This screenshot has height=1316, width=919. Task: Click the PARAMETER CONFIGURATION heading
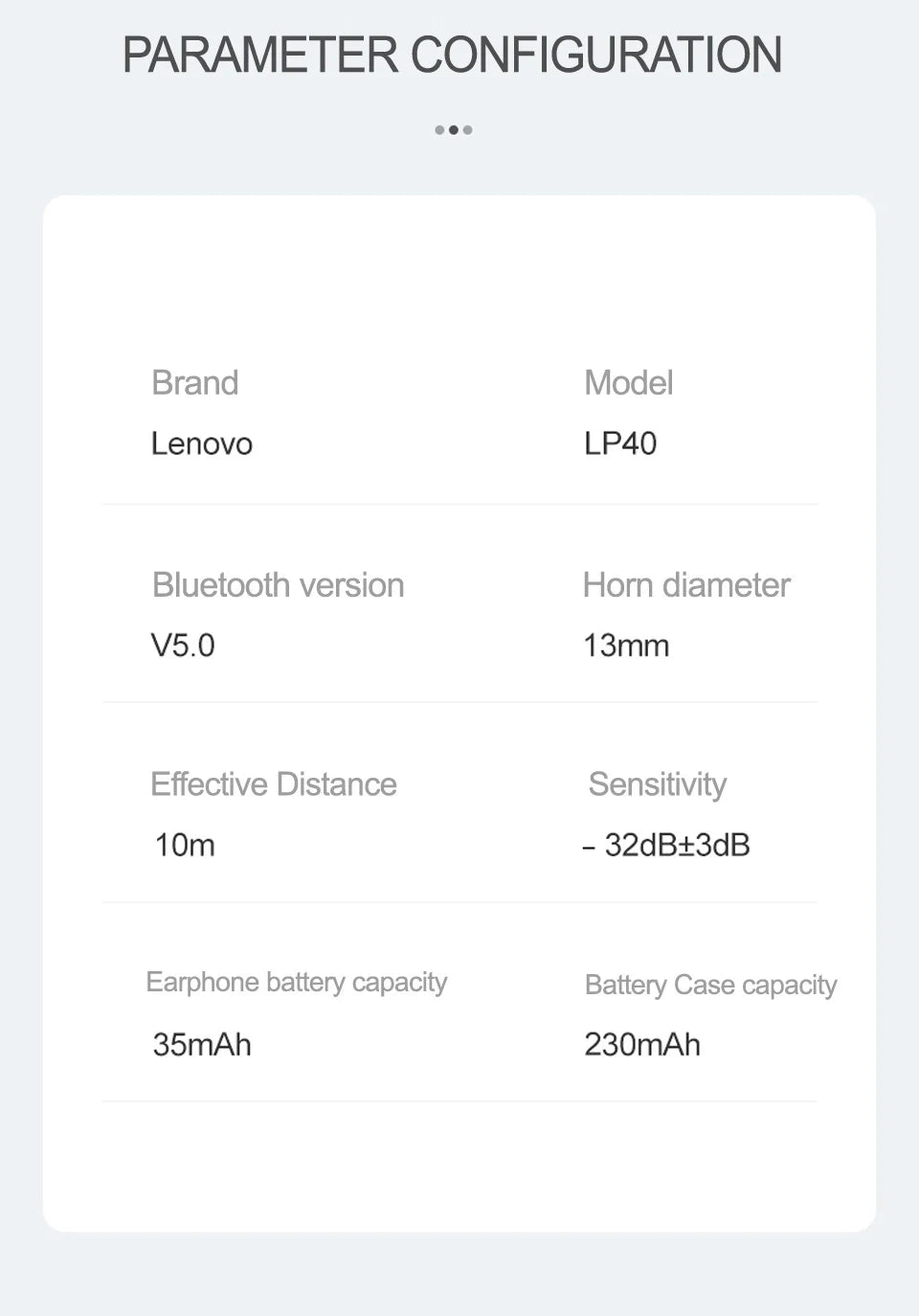pyautogui.click(x=453, y=55)
